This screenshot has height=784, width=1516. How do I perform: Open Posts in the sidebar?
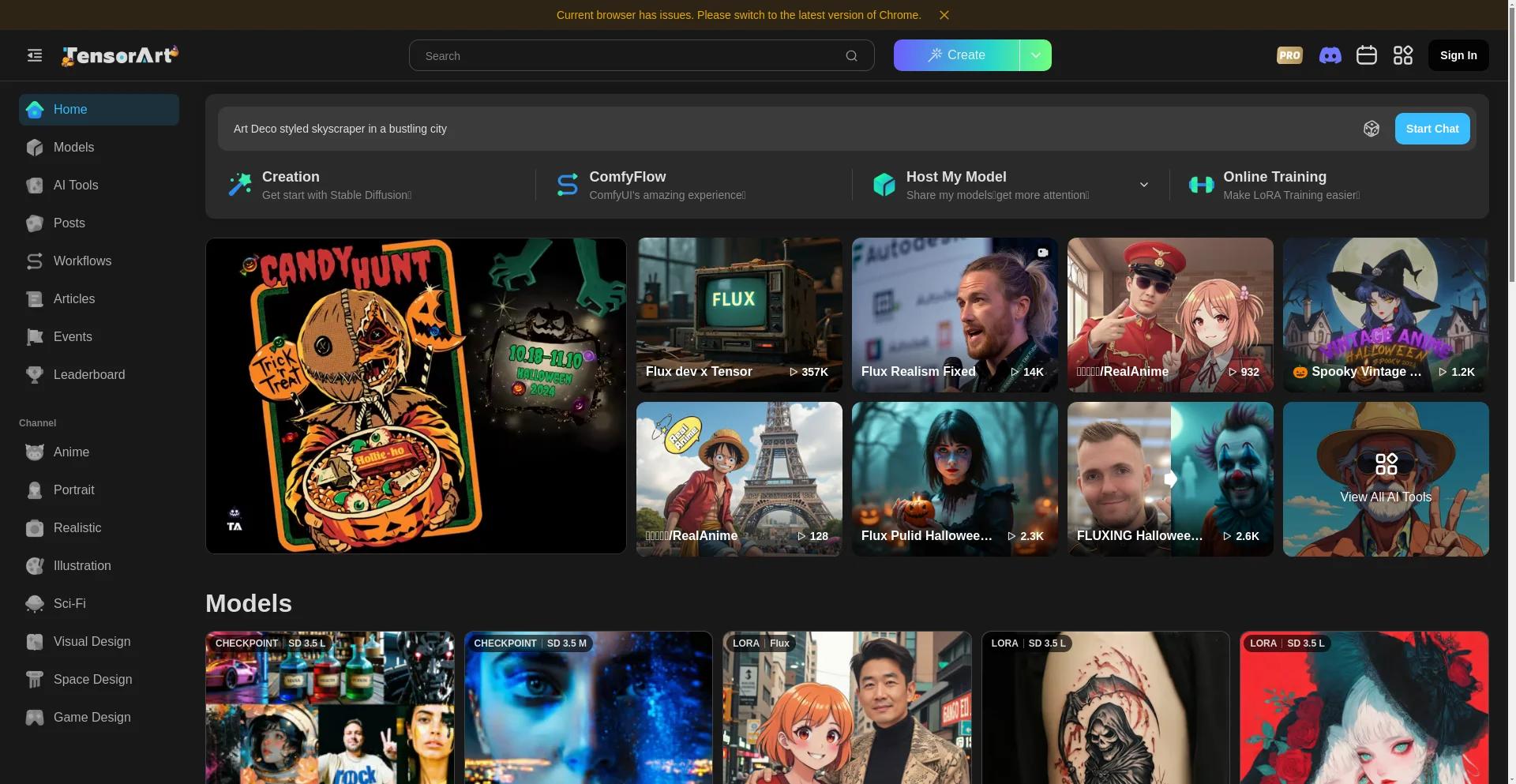[x=99, y=223]
